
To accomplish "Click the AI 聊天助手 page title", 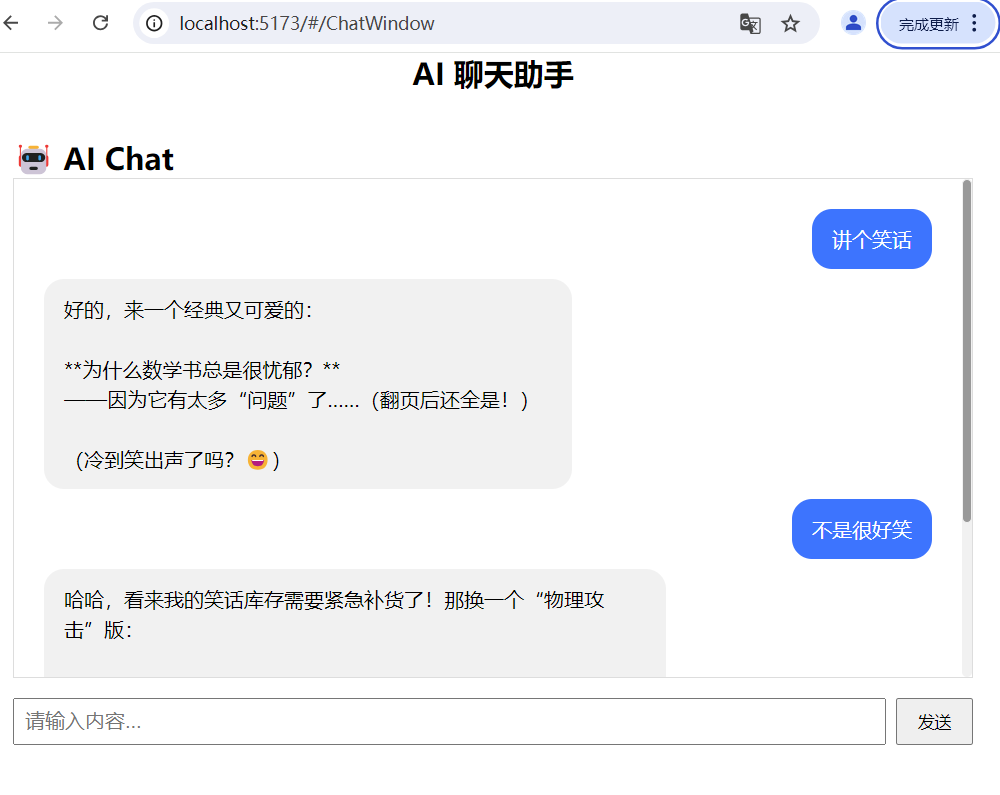I will click(493, 75).
